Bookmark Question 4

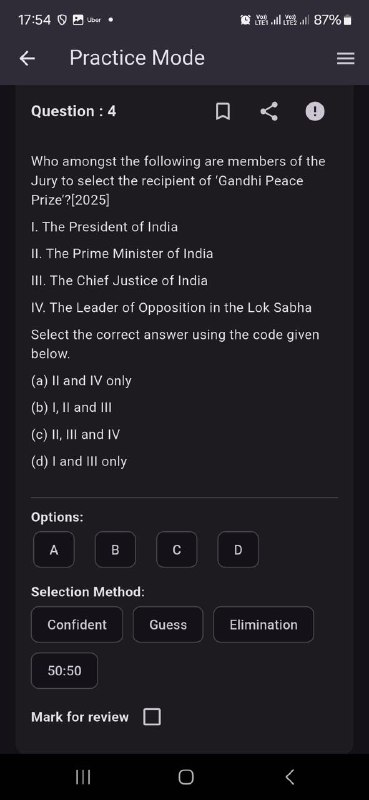(222, 111)
